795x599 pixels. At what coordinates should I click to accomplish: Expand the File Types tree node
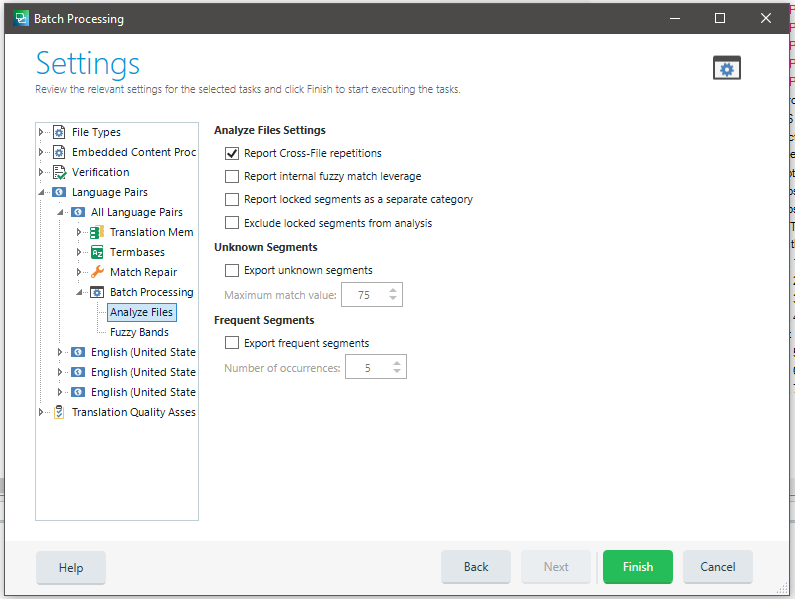click(42, 132)
